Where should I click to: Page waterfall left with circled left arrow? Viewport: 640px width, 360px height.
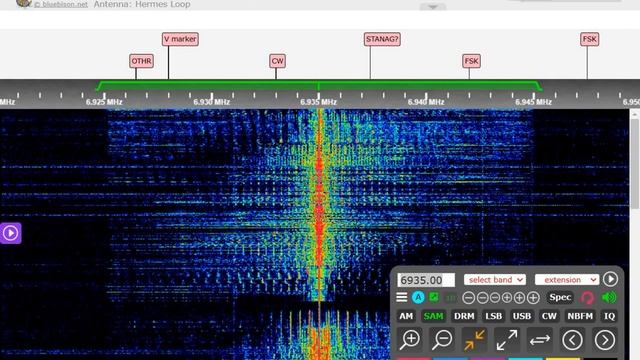(572, 340)
